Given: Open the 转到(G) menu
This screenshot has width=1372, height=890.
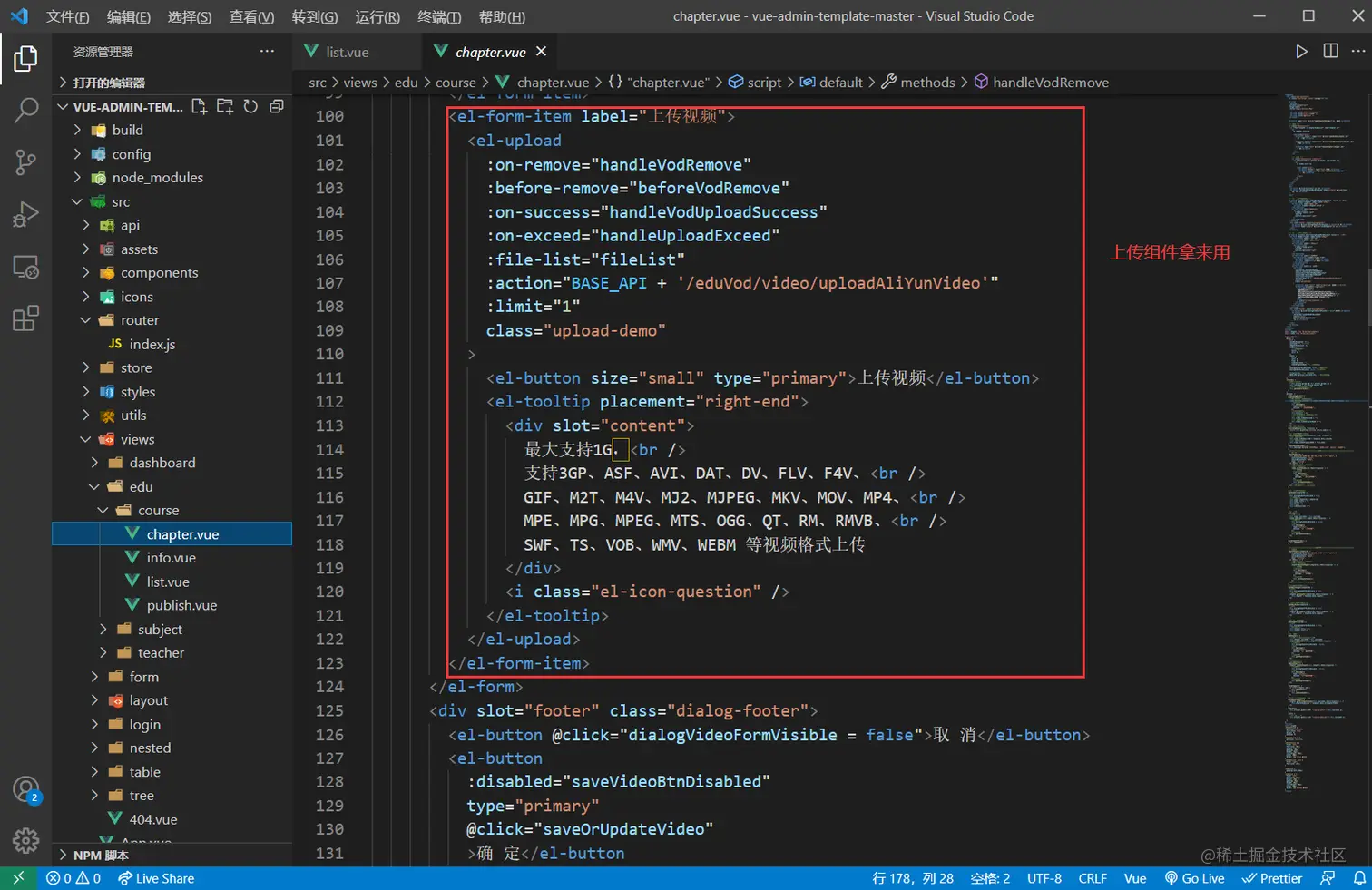Looking at the screenshot, I should 315,16.
